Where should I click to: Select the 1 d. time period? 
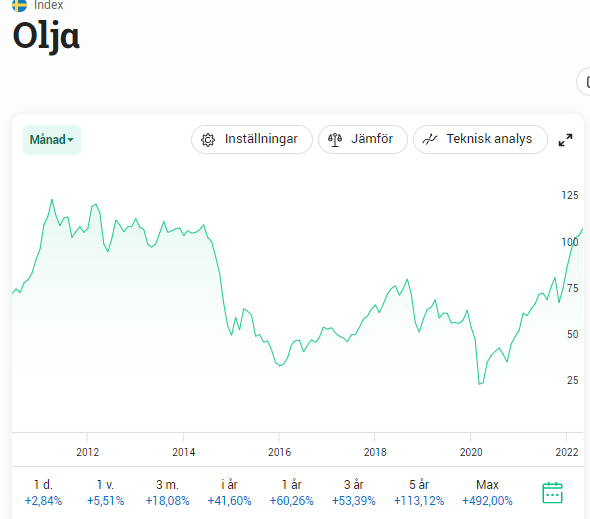[43, 493]
